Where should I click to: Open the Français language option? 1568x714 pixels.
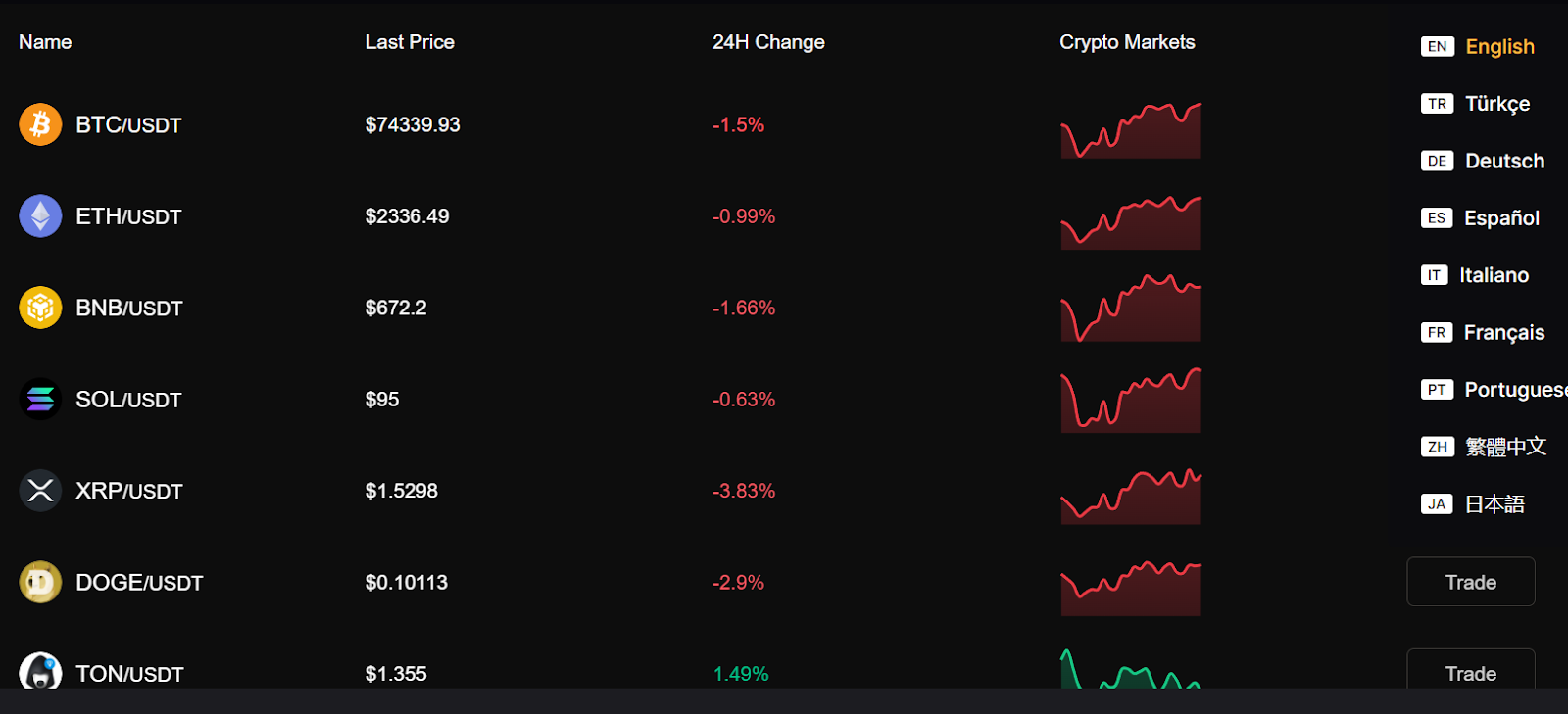tap(1503, 332)
